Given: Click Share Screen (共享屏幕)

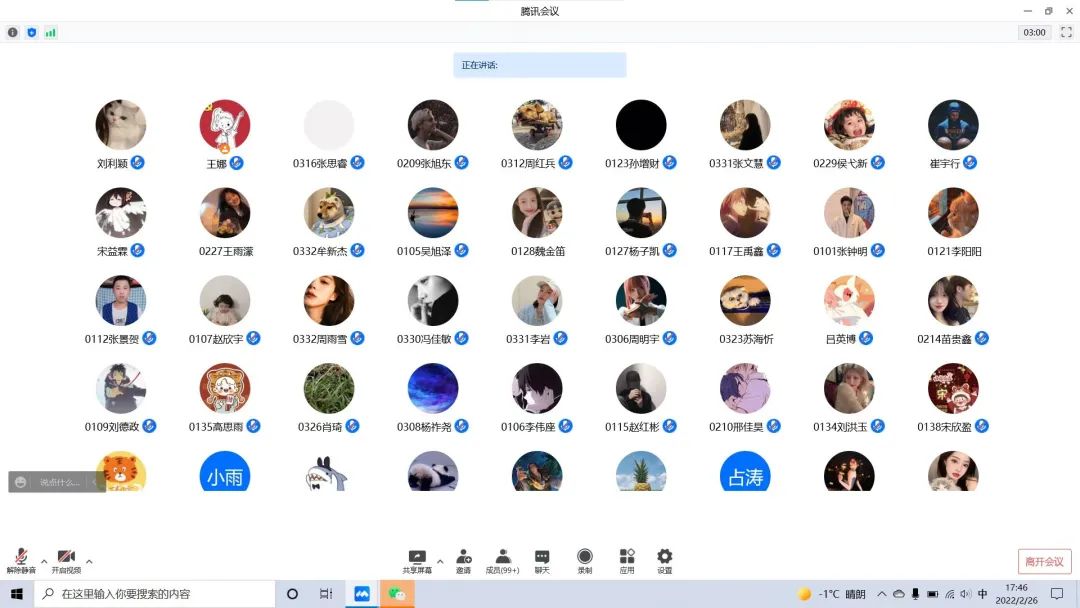Looking at the screenshot, I should pyautogui.click(x=417, y=560).
